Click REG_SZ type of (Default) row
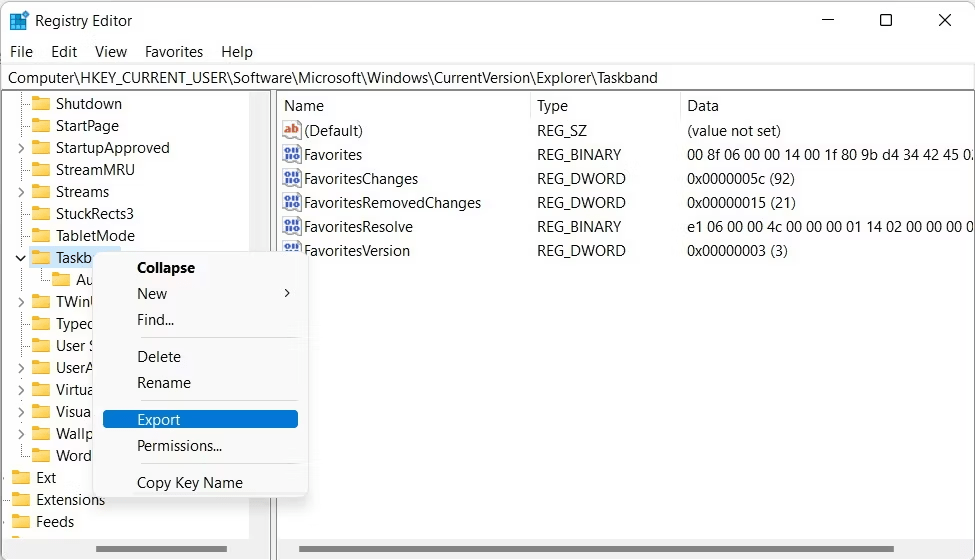This screenshot has width=975, height=560. (562, 131)
